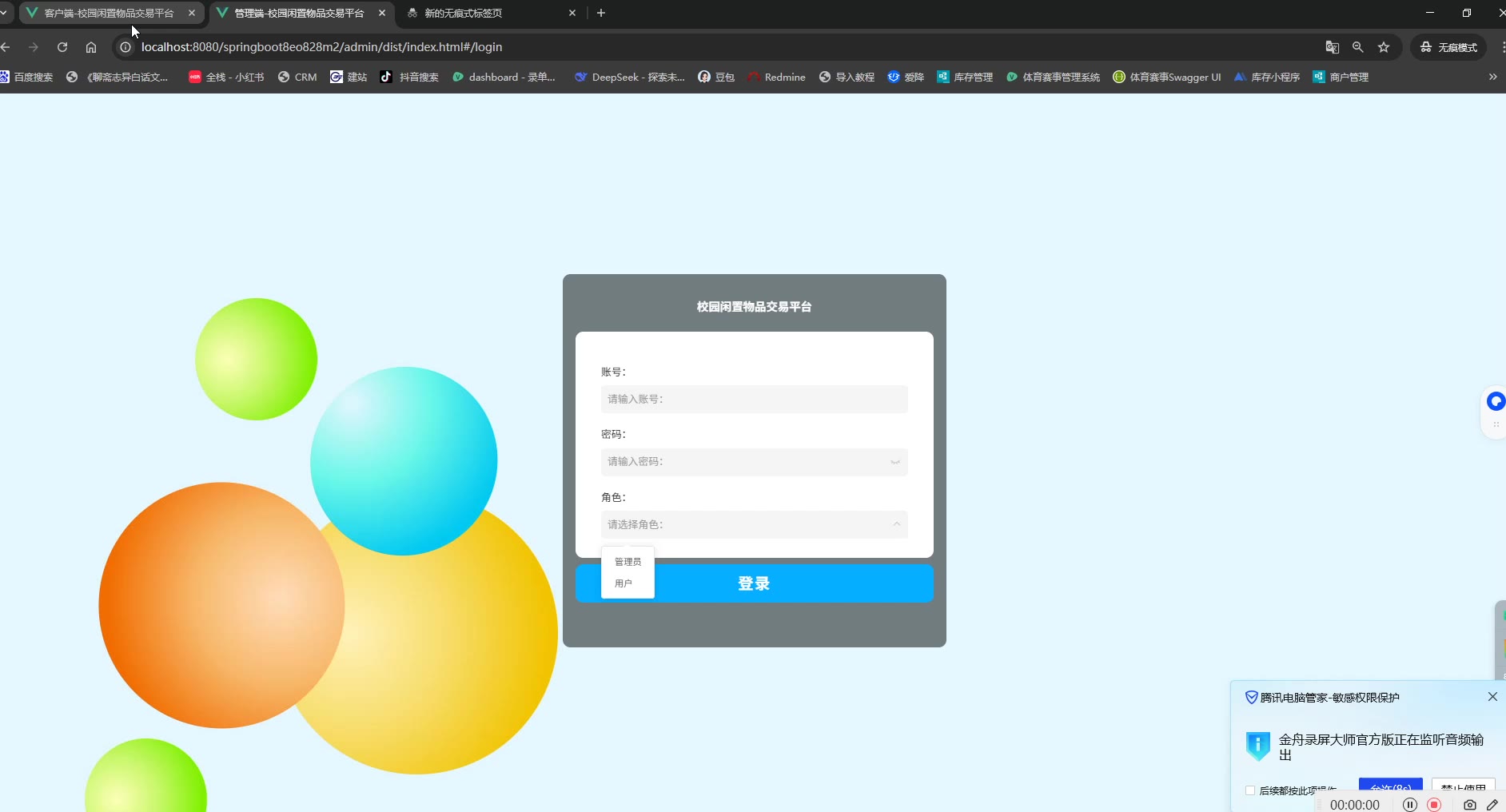View site information icon in address bar
Screen dimensions: 1506x812
pos(125,47)
